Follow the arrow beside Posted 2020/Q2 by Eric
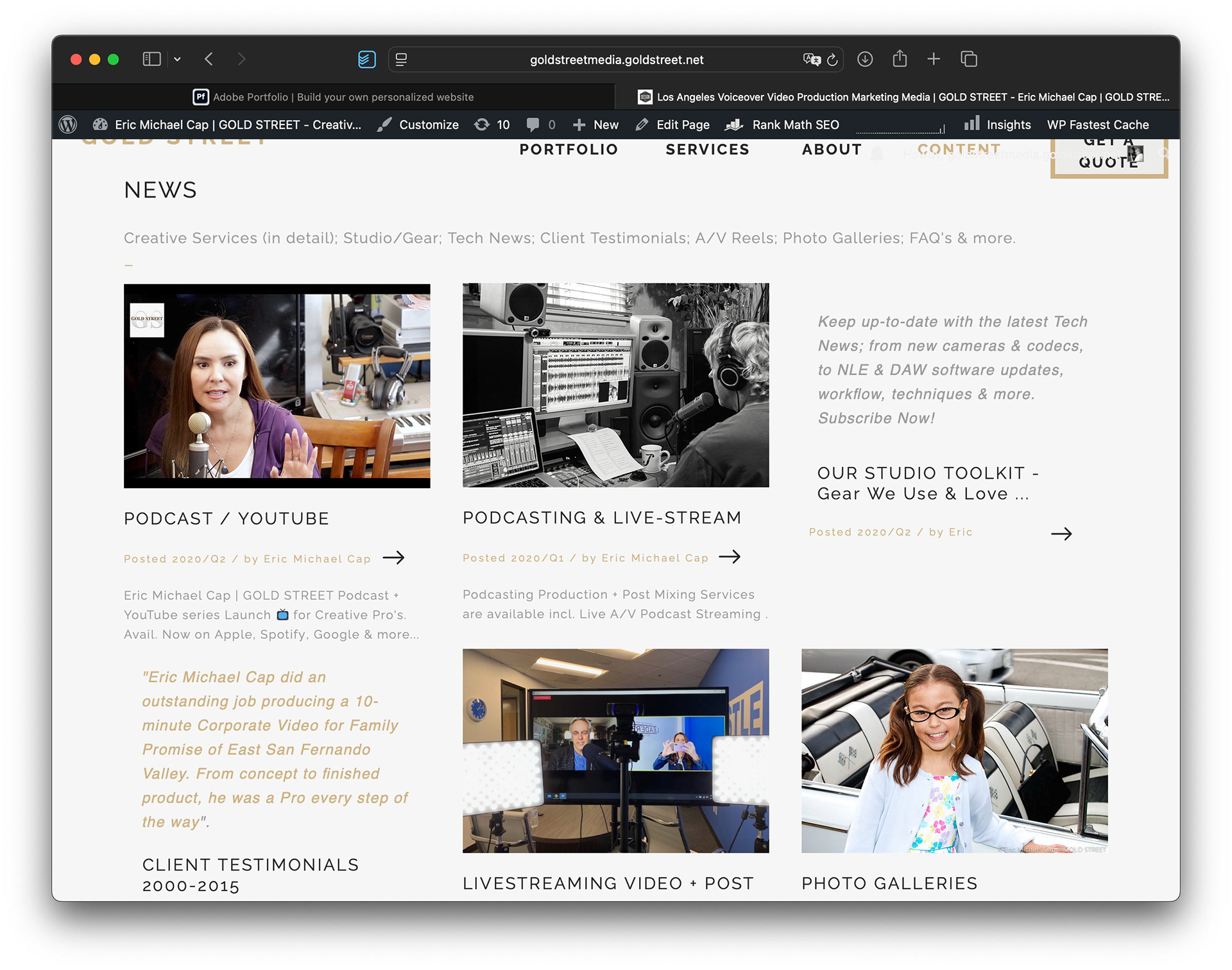The height and width of the screenshot is (970, 1232). pyautogui.click(x=1061, y=534)
